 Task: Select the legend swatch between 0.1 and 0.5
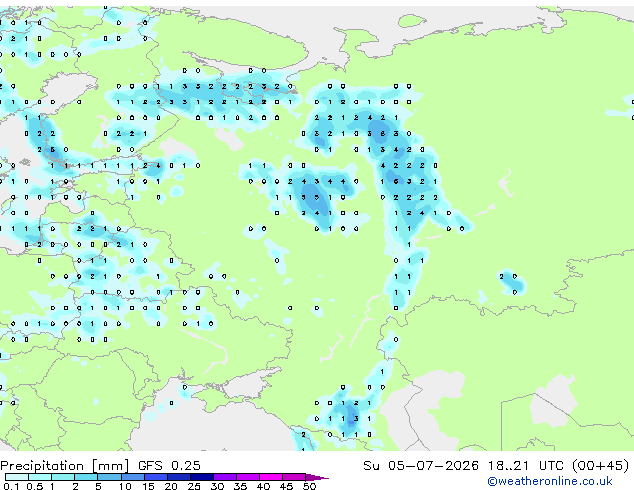click(17, 477)
